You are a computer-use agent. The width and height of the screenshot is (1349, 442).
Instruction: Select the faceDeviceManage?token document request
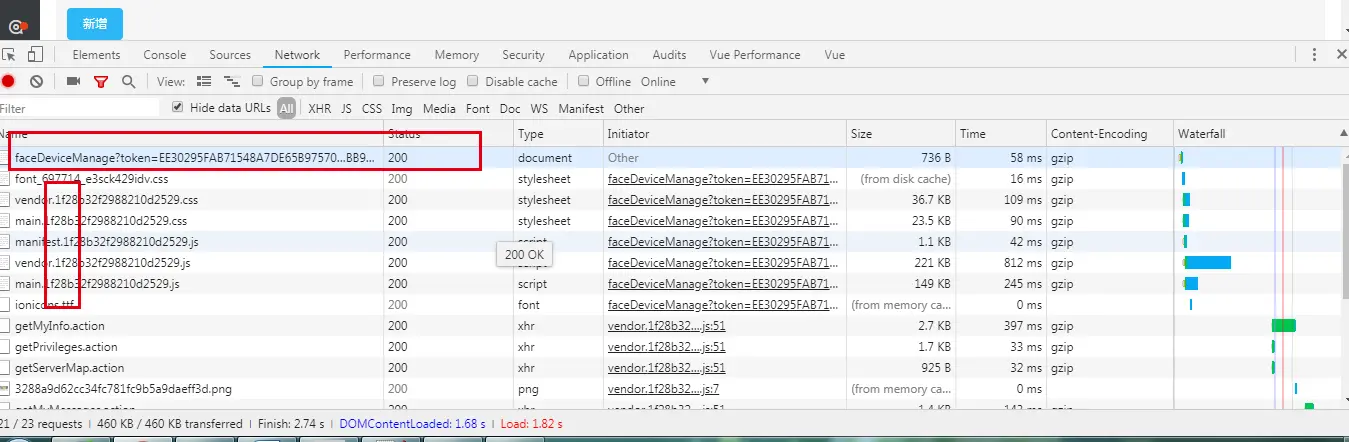[x=670, y=157]
